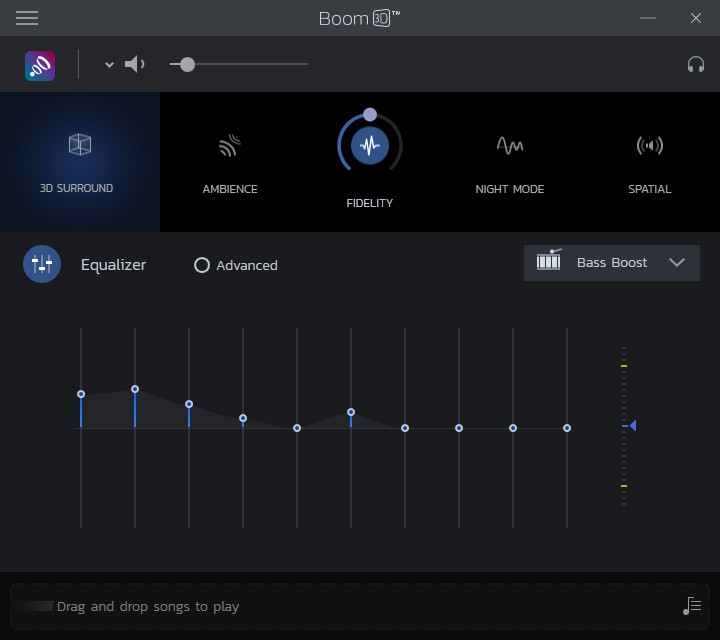Screen dimensions: 720x640
Task: Click the preamp gain triangle marker
Action: pos(633,426)
